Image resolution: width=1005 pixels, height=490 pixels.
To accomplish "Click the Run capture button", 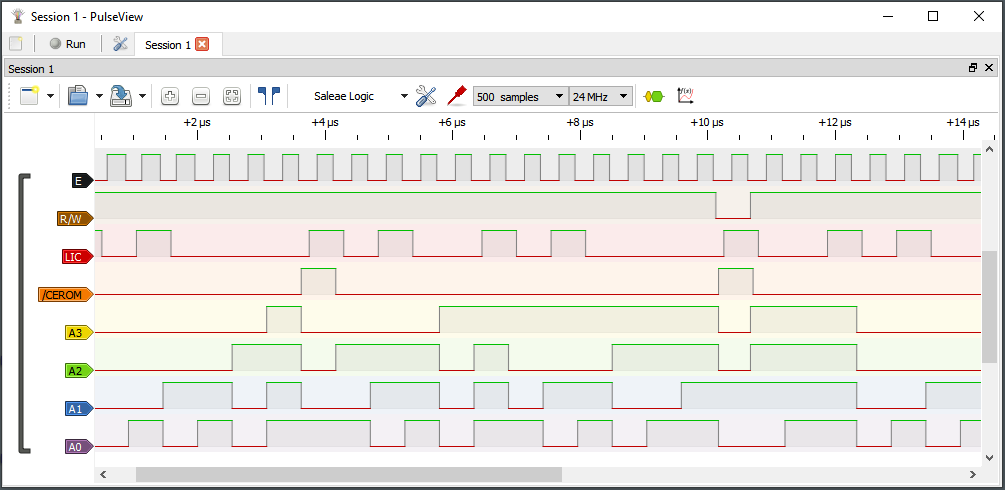I will pos(68,44).
